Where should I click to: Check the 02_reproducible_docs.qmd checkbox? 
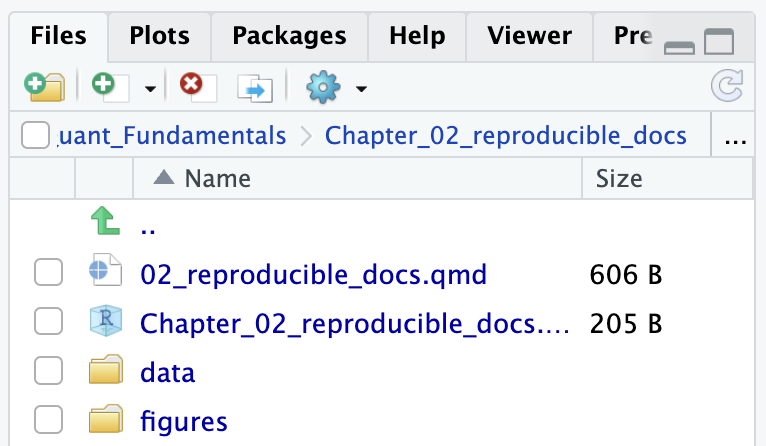48,272
